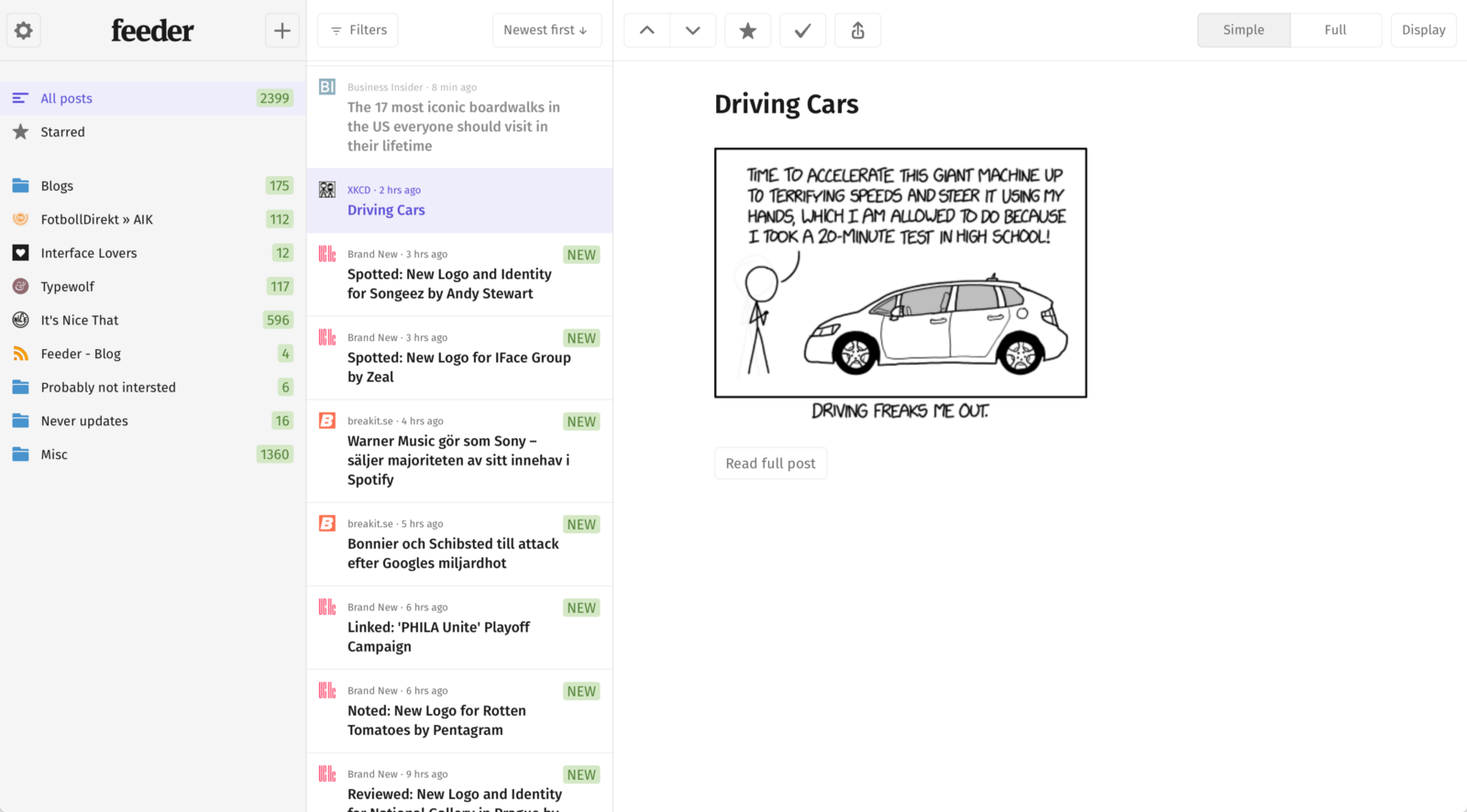Screen dimensions: 1467x812
Task: Open 'PHILA Unite' Playoff Campaign post
Action: point(459,628)
